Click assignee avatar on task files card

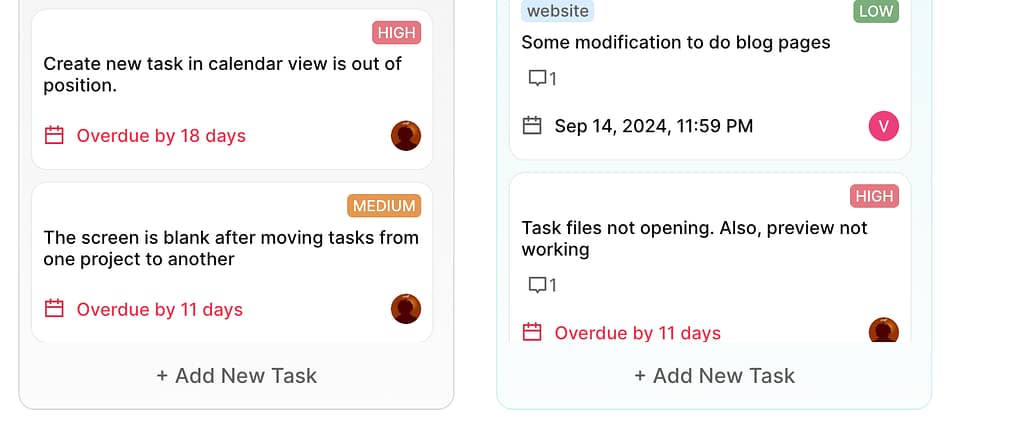pos(884,331)
